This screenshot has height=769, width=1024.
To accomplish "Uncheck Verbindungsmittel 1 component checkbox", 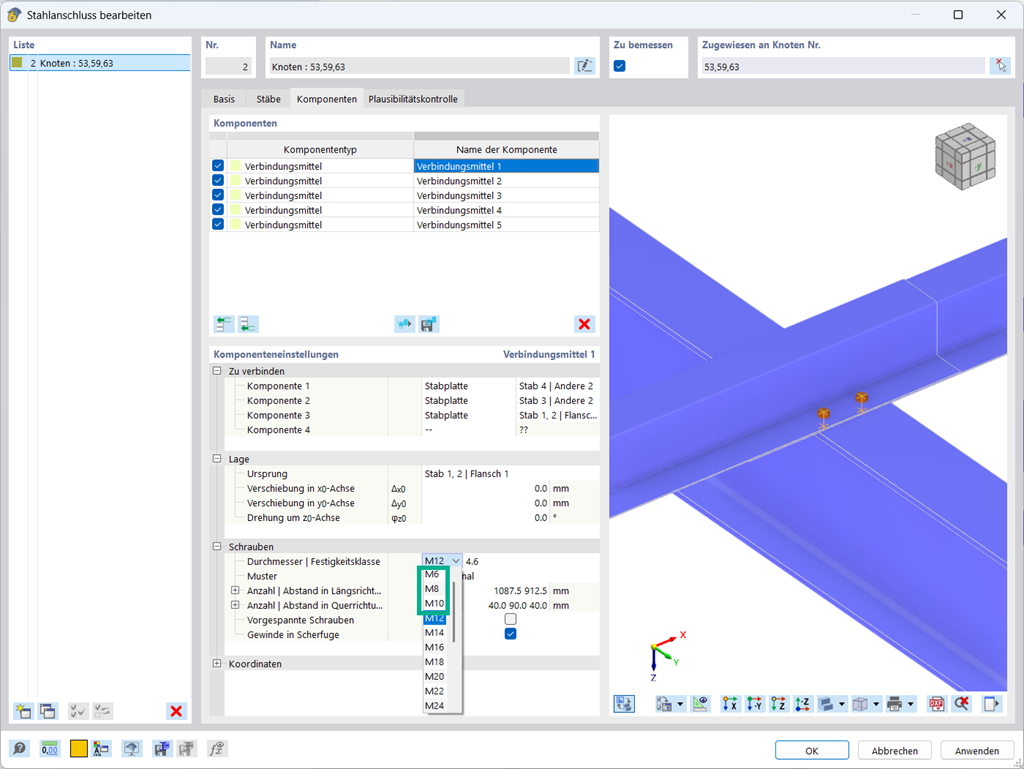I will coord(218,166).
